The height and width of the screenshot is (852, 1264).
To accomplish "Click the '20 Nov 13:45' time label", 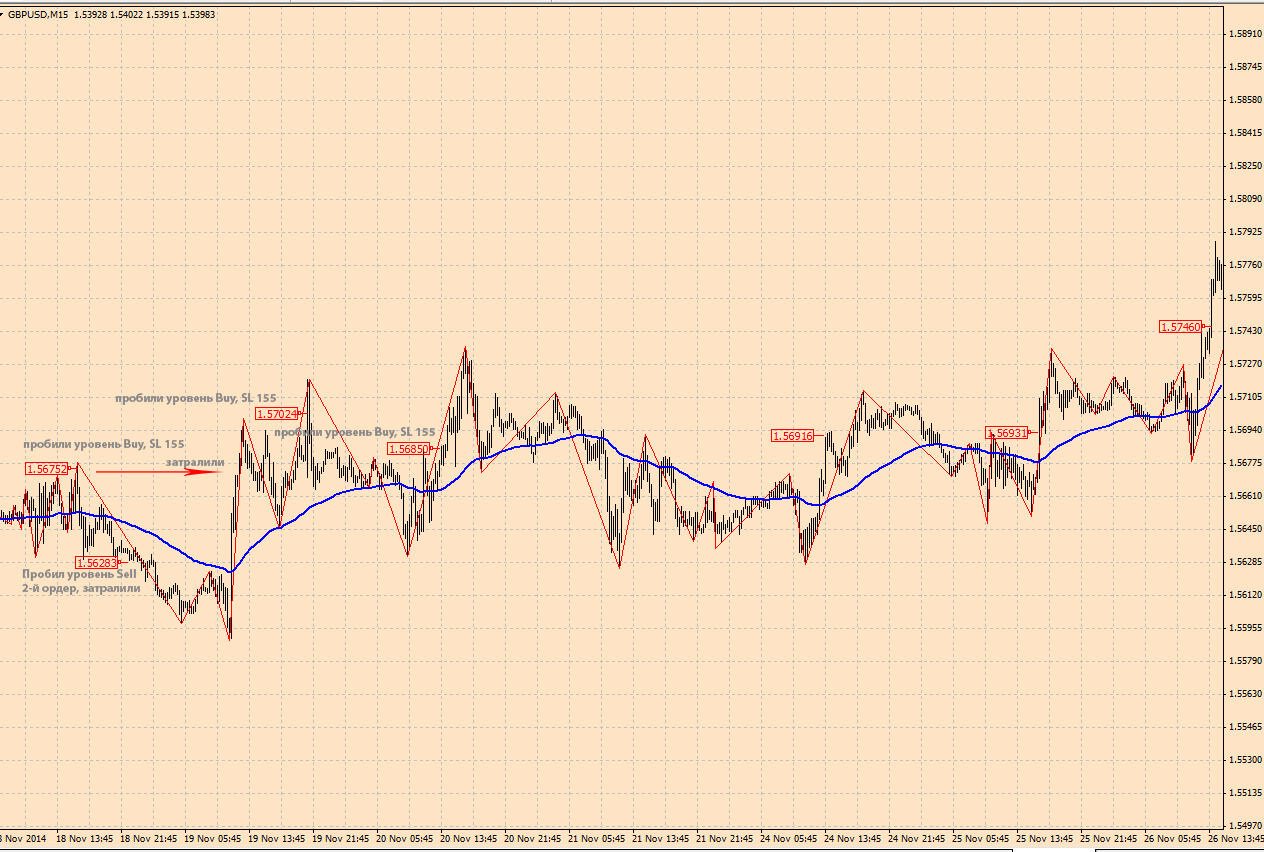I will point(469,838).
